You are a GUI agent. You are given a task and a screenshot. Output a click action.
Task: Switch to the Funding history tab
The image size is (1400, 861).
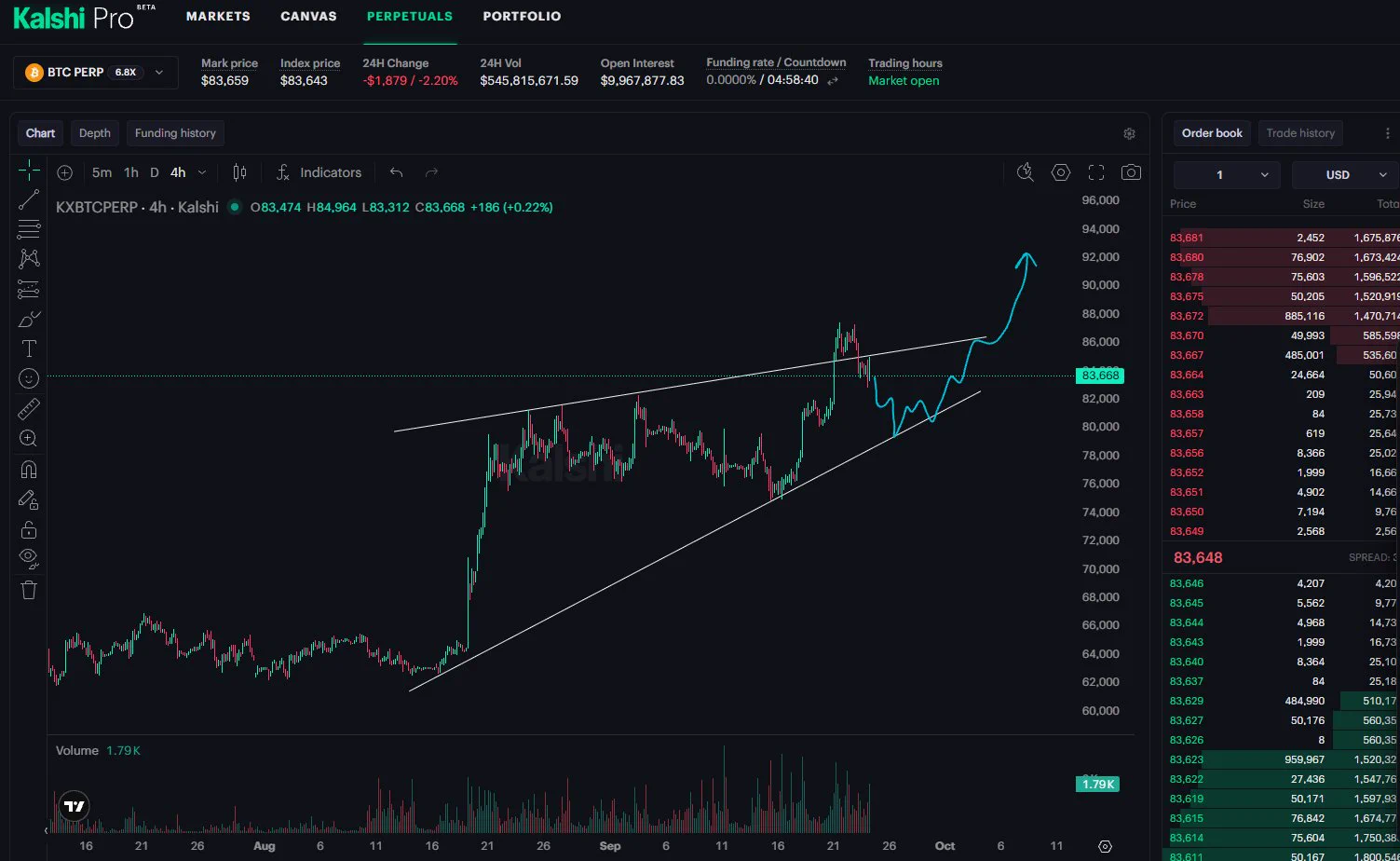(175, 133)
